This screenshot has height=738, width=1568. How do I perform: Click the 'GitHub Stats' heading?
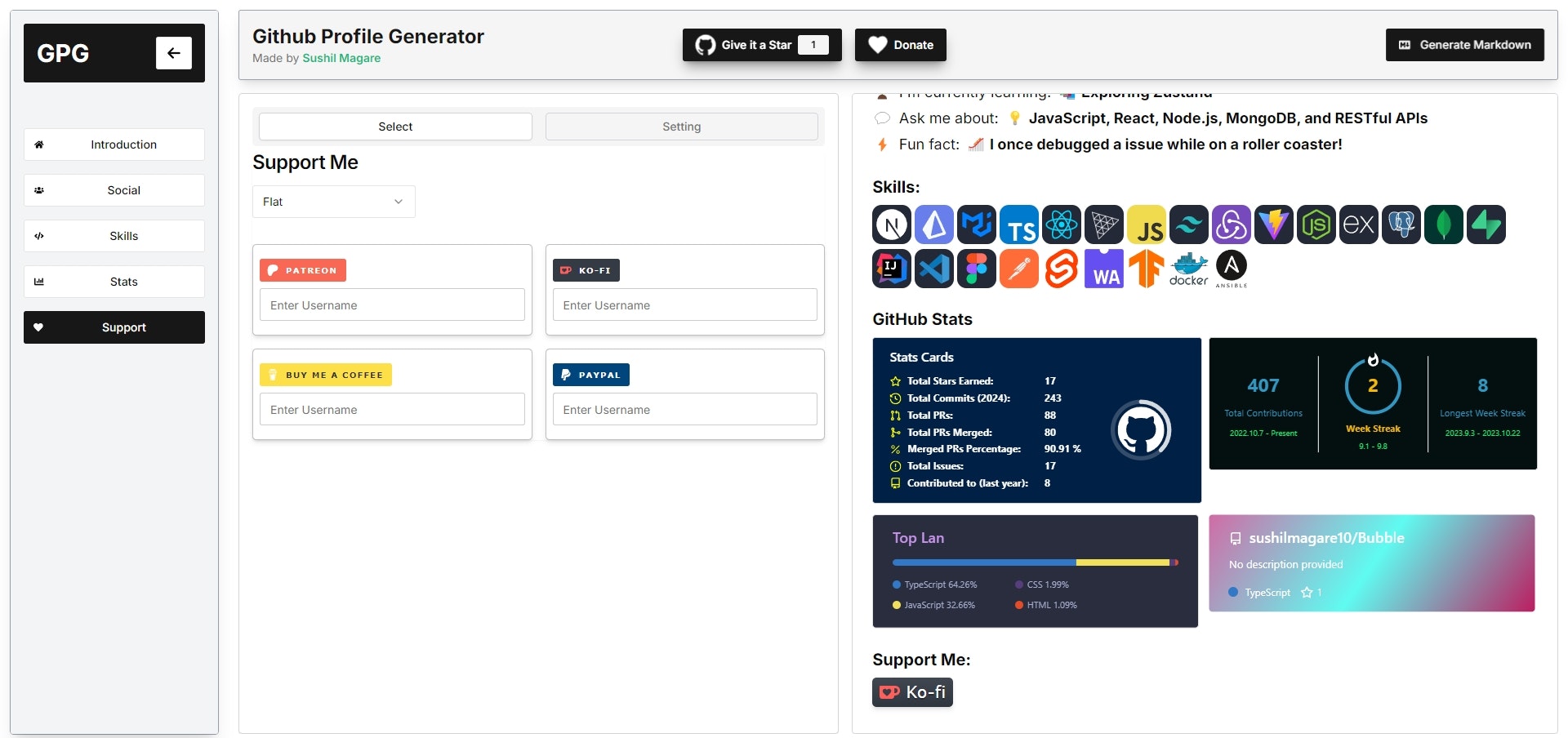pyautogui.click(x=922, y=319)
